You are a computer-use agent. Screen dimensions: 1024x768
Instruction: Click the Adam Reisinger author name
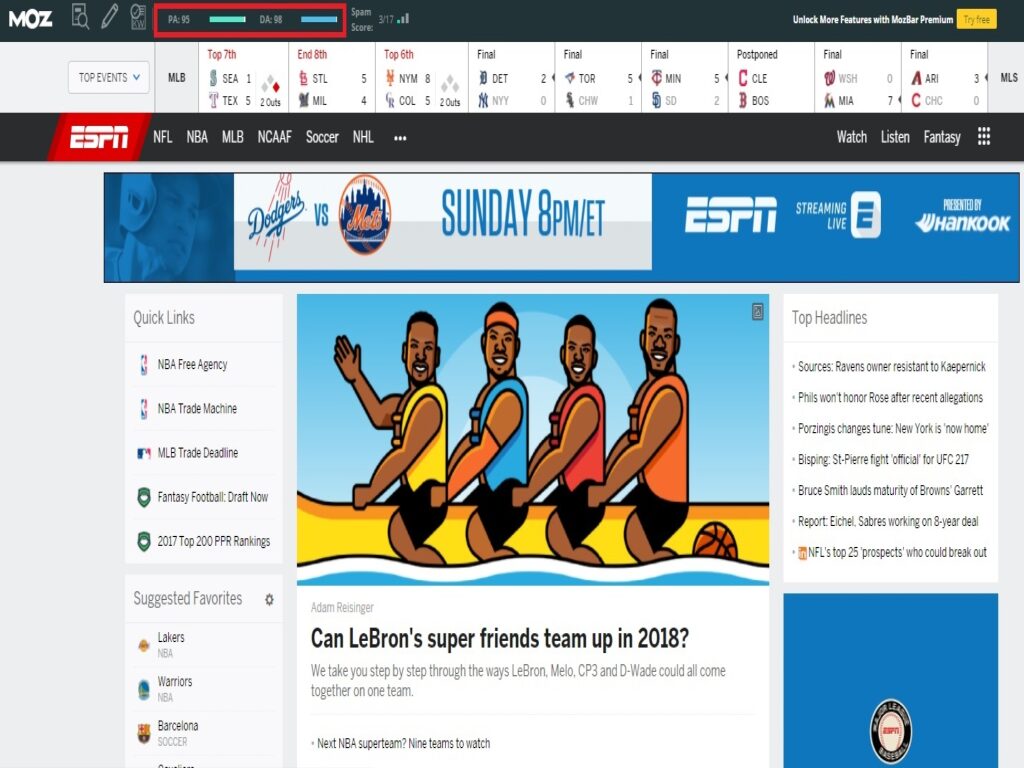tap(342, 607)
